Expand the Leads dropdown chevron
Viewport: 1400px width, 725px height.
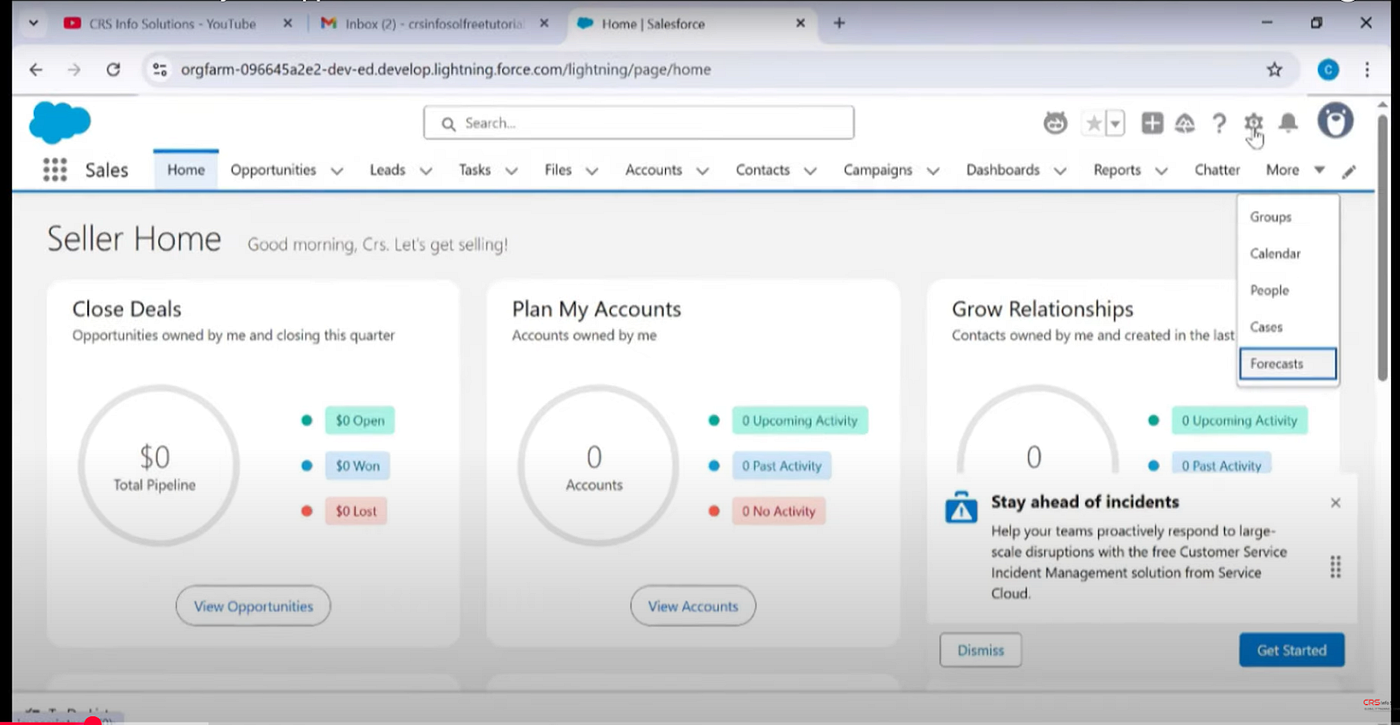pos(426,171)
